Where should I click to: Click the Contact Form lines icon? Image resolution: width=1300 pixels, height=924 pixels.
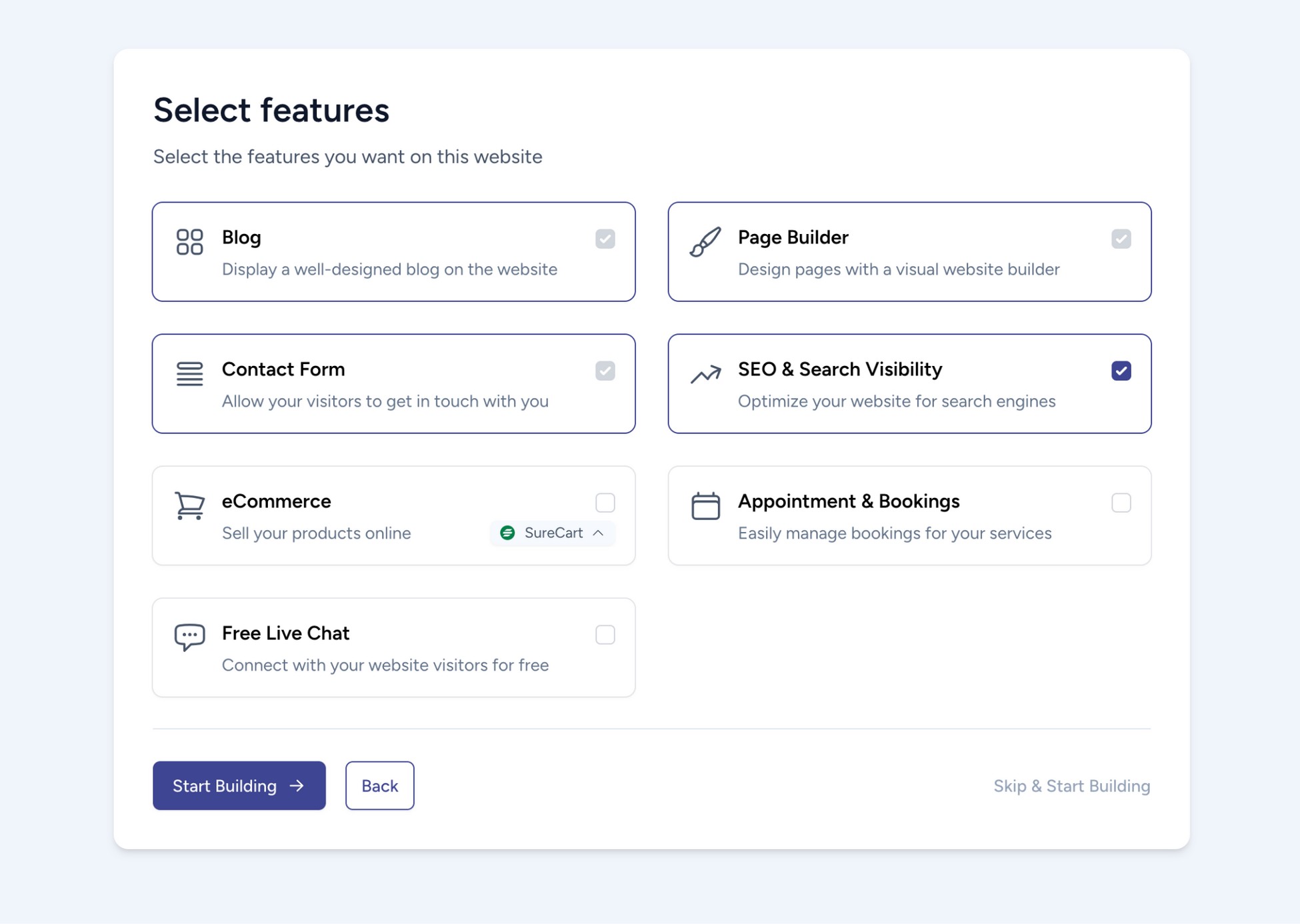click(x=189, y=375)
